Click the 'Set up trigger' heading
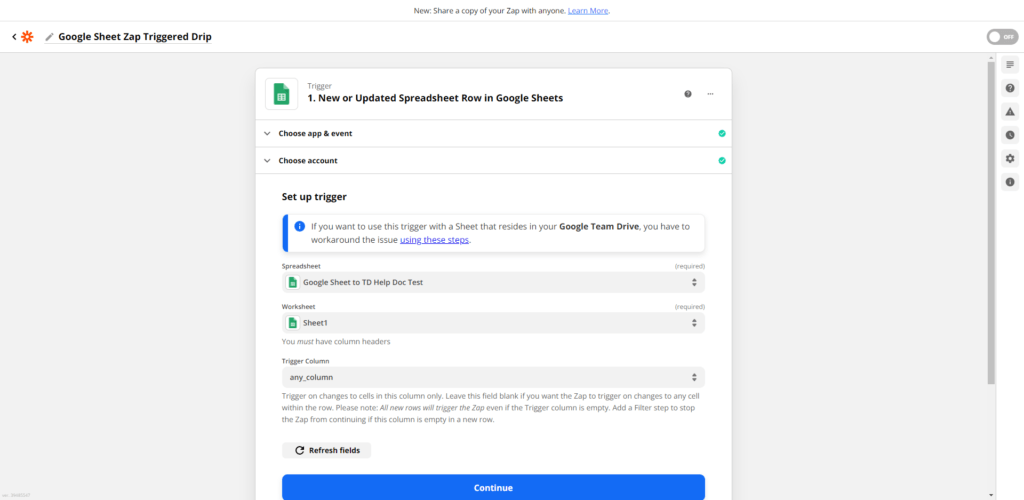Image resolution: width=1024 pixels, height=500 pixels. click(314, 196)
